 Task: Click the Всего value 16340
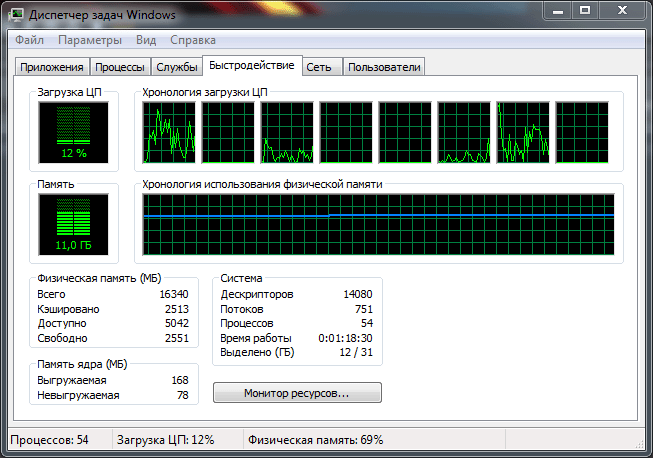click(x=174, y=294)
